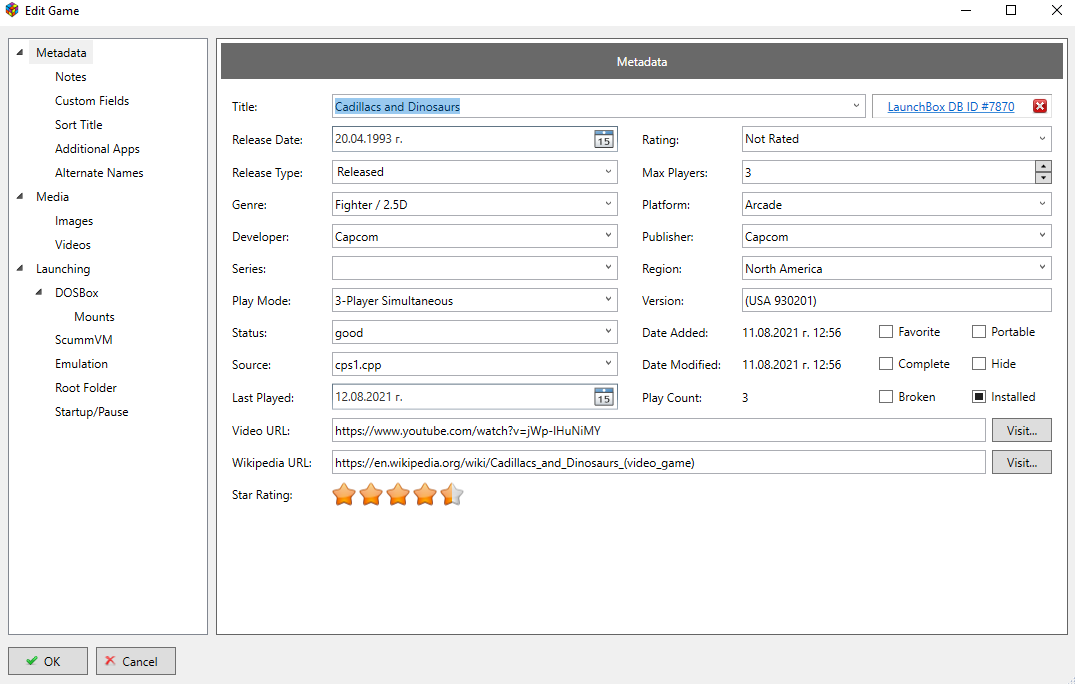Set star rating to three stars

398,494
